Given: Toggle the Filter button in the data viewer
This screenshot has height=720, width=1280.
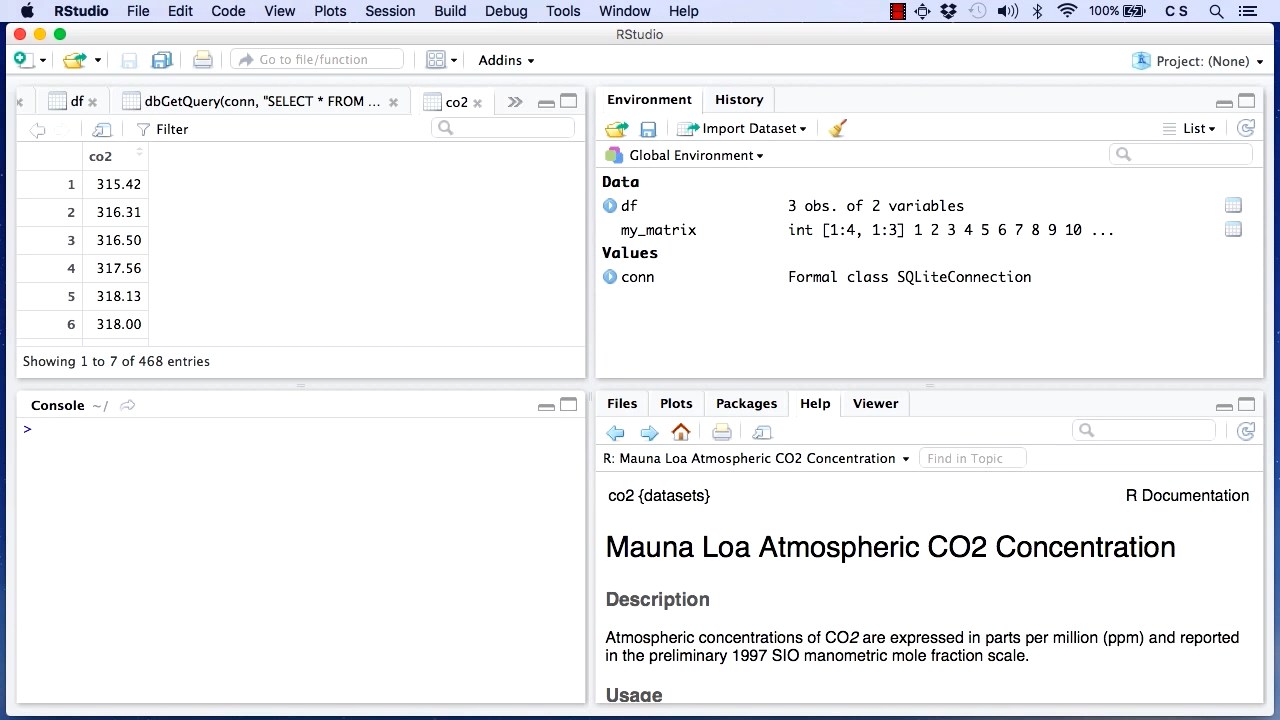Looking at the screenshot, I should pos(162,129).
